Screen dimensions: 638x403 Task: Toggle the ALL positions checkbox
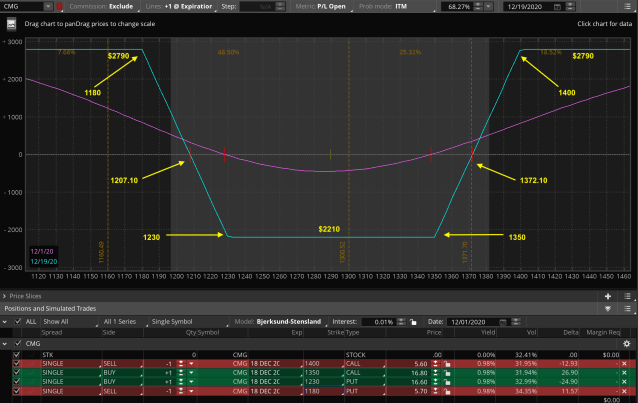(17, 321)
